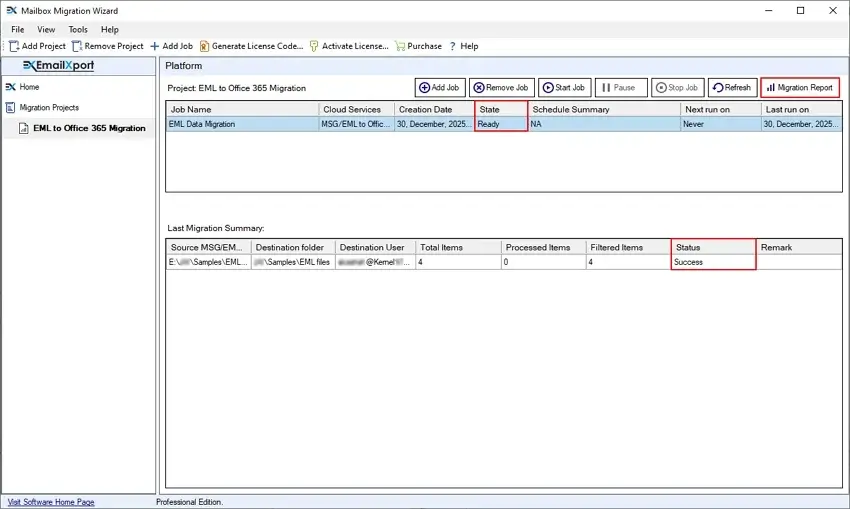Click the Job Name column header
This screenshot has height=509, width=850.
242,109
